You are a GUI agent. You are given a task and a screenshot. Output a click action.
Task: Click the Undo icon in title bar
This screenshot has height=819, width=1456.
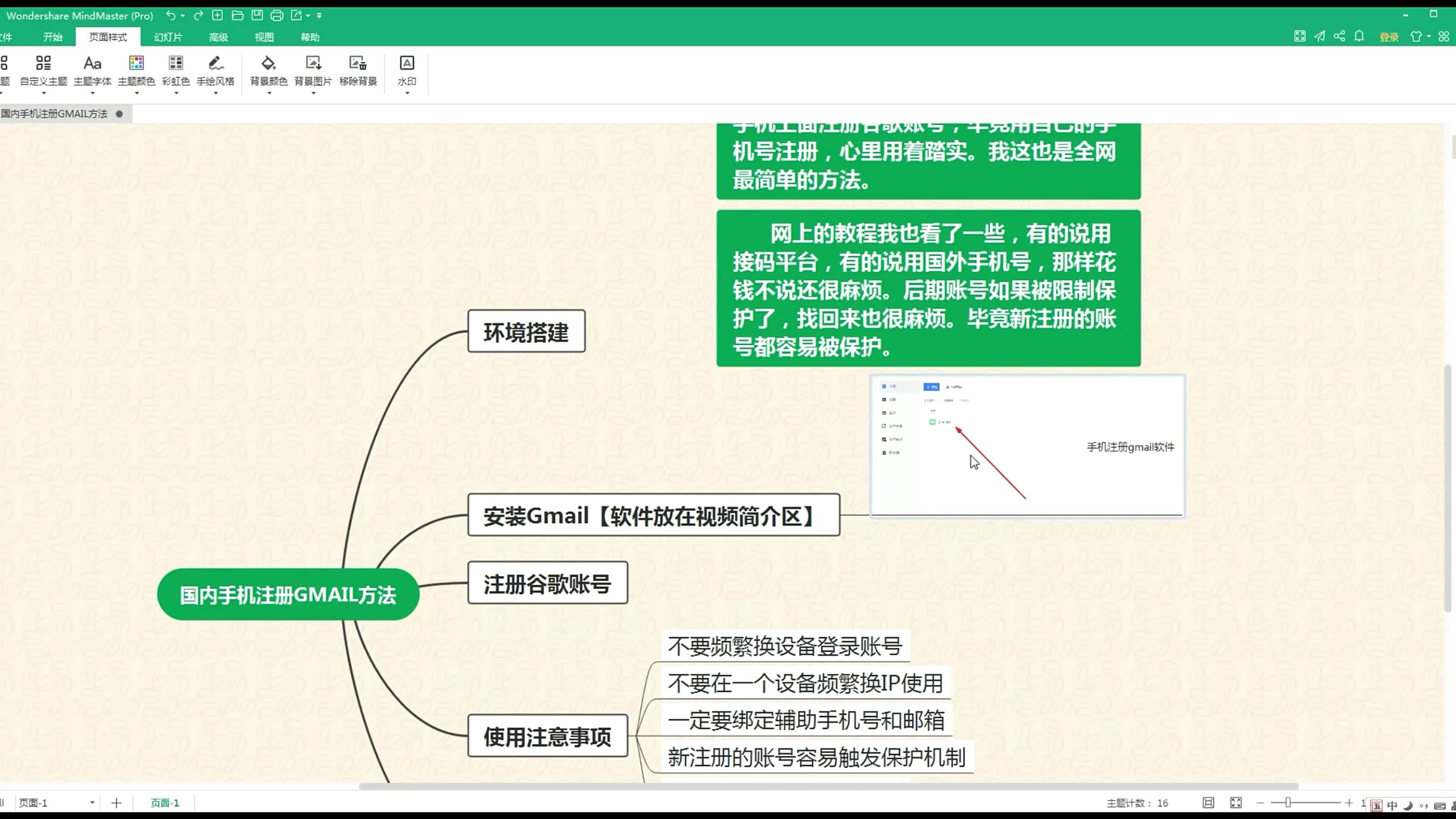point(170,15)
